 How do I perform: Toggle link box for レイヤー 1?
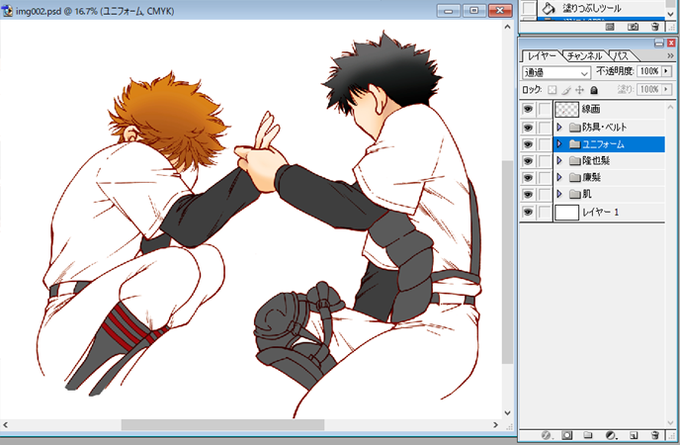(x=545, y=212)
